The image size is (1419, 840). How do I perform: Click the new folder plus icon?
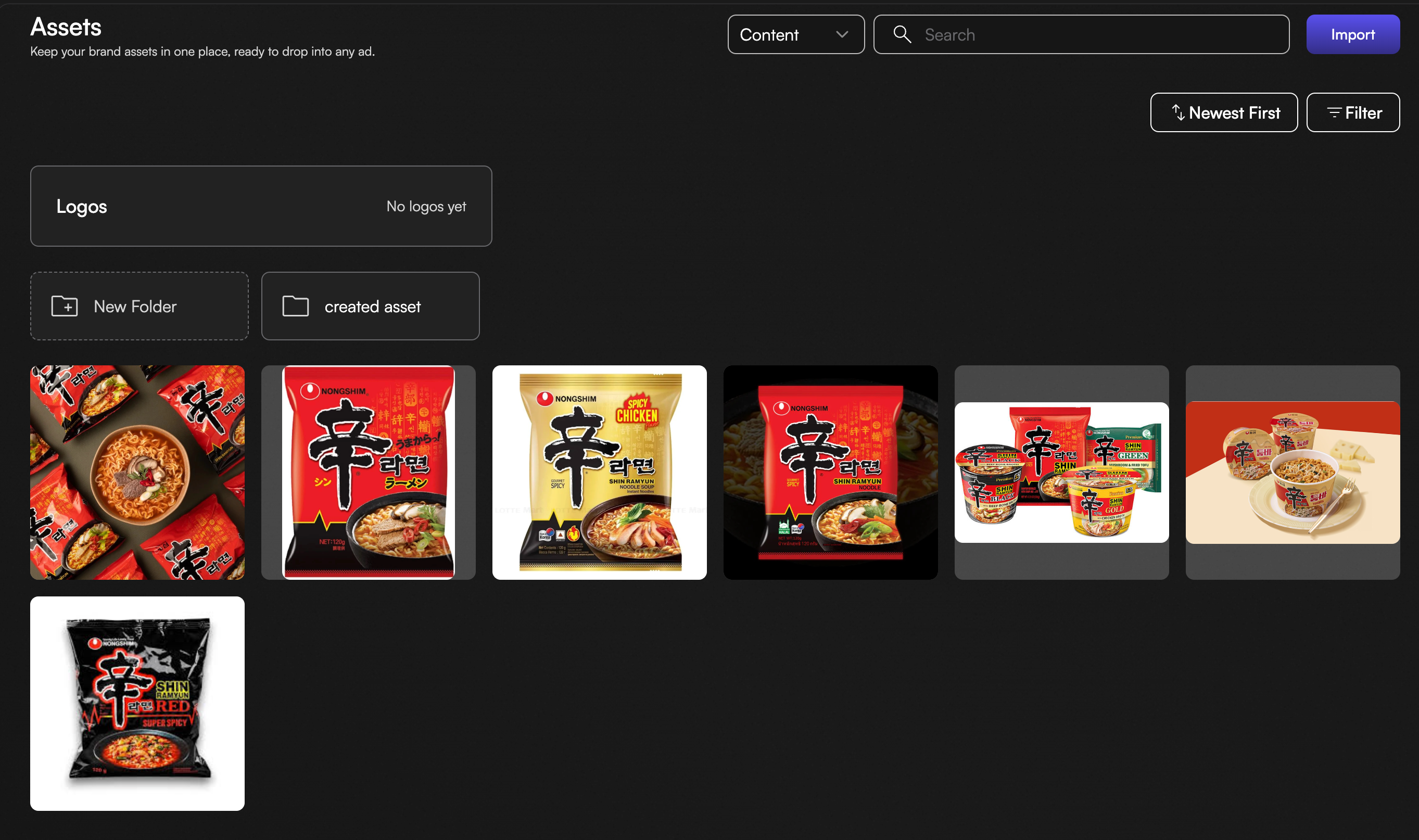click(65, 306)
